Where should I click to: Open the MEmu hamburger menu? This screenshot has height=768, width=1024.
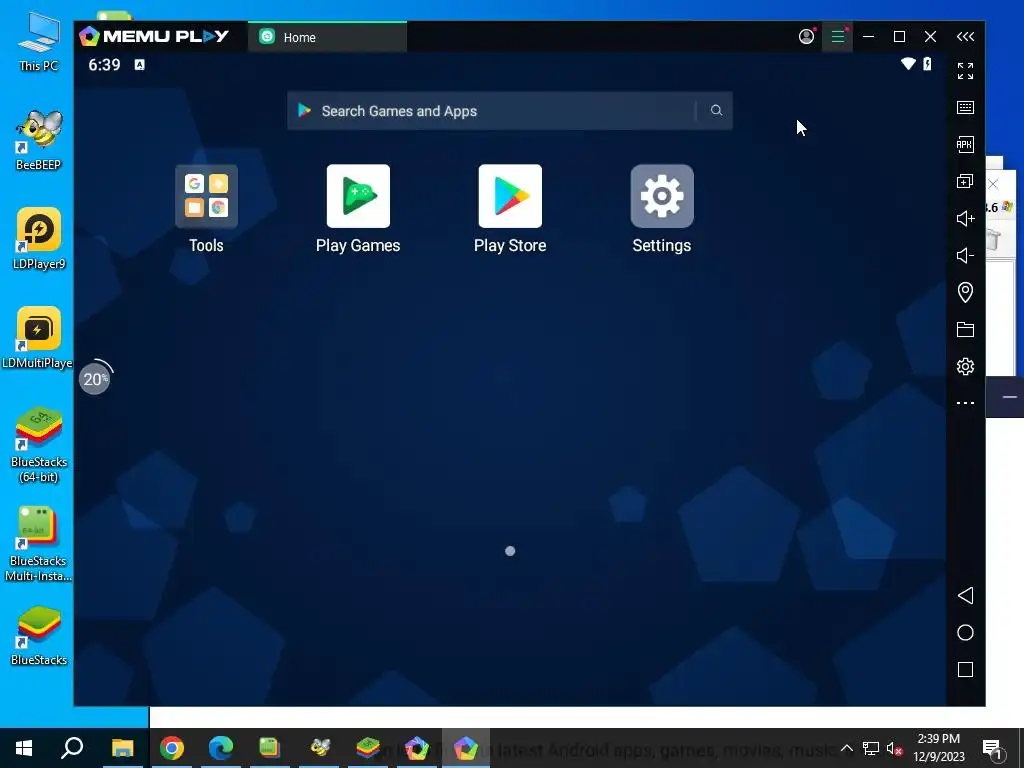pyautogui.click(x=838, y=37)
